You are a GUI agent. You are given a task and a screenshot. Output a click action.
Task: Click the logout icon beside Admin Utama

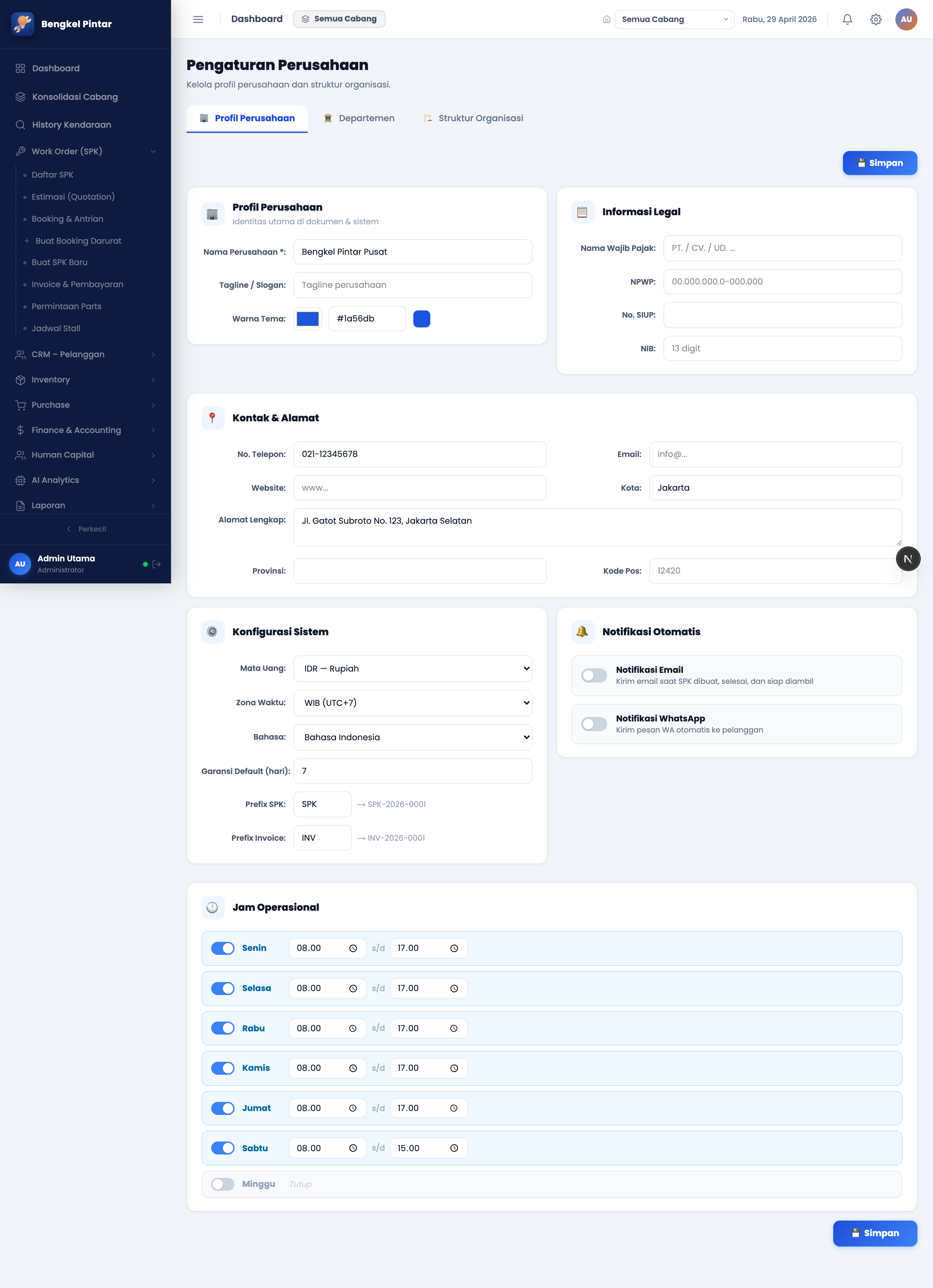pos(157,564)
